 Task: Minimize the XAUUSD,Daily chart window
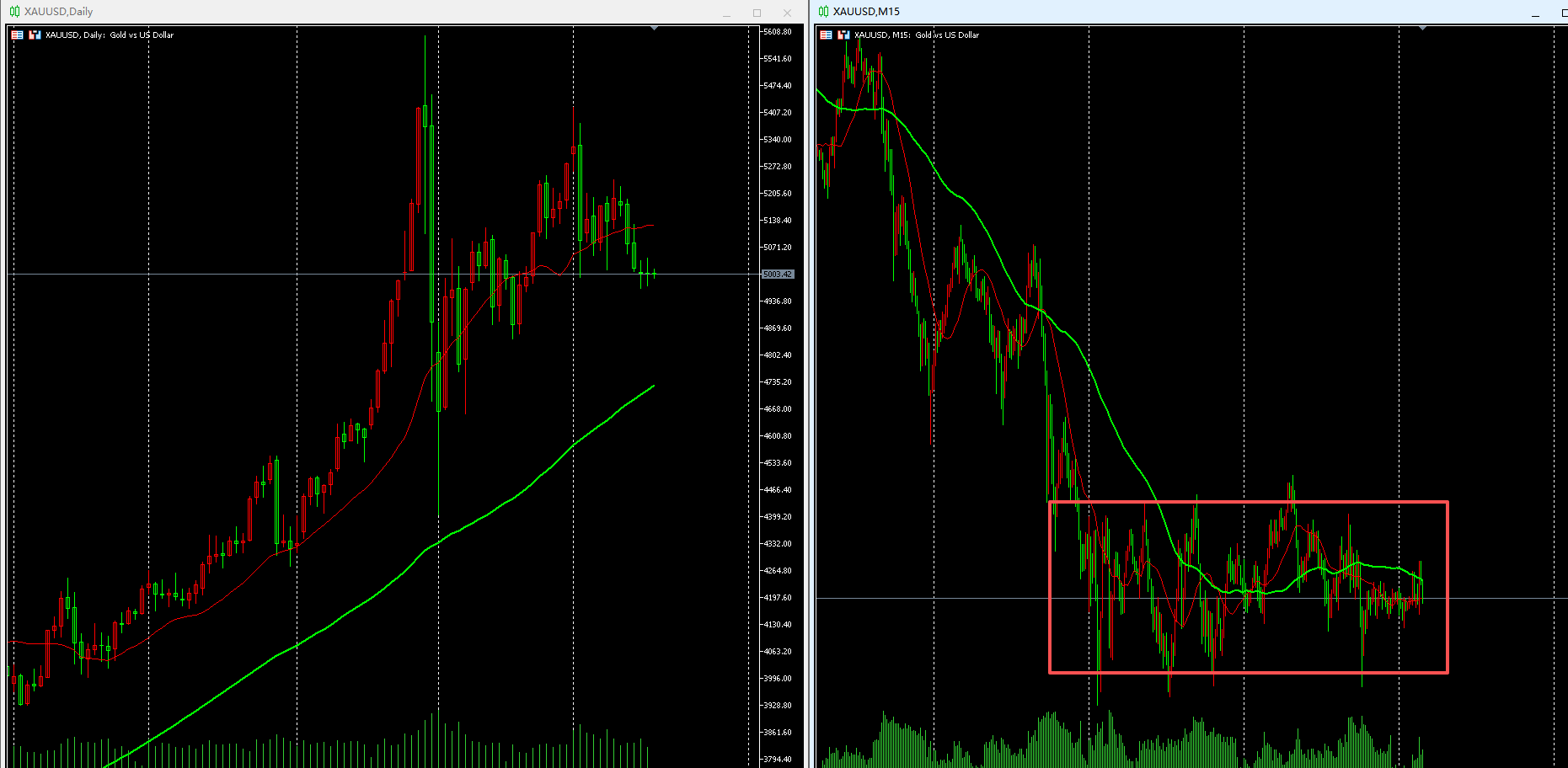point(726,13)
